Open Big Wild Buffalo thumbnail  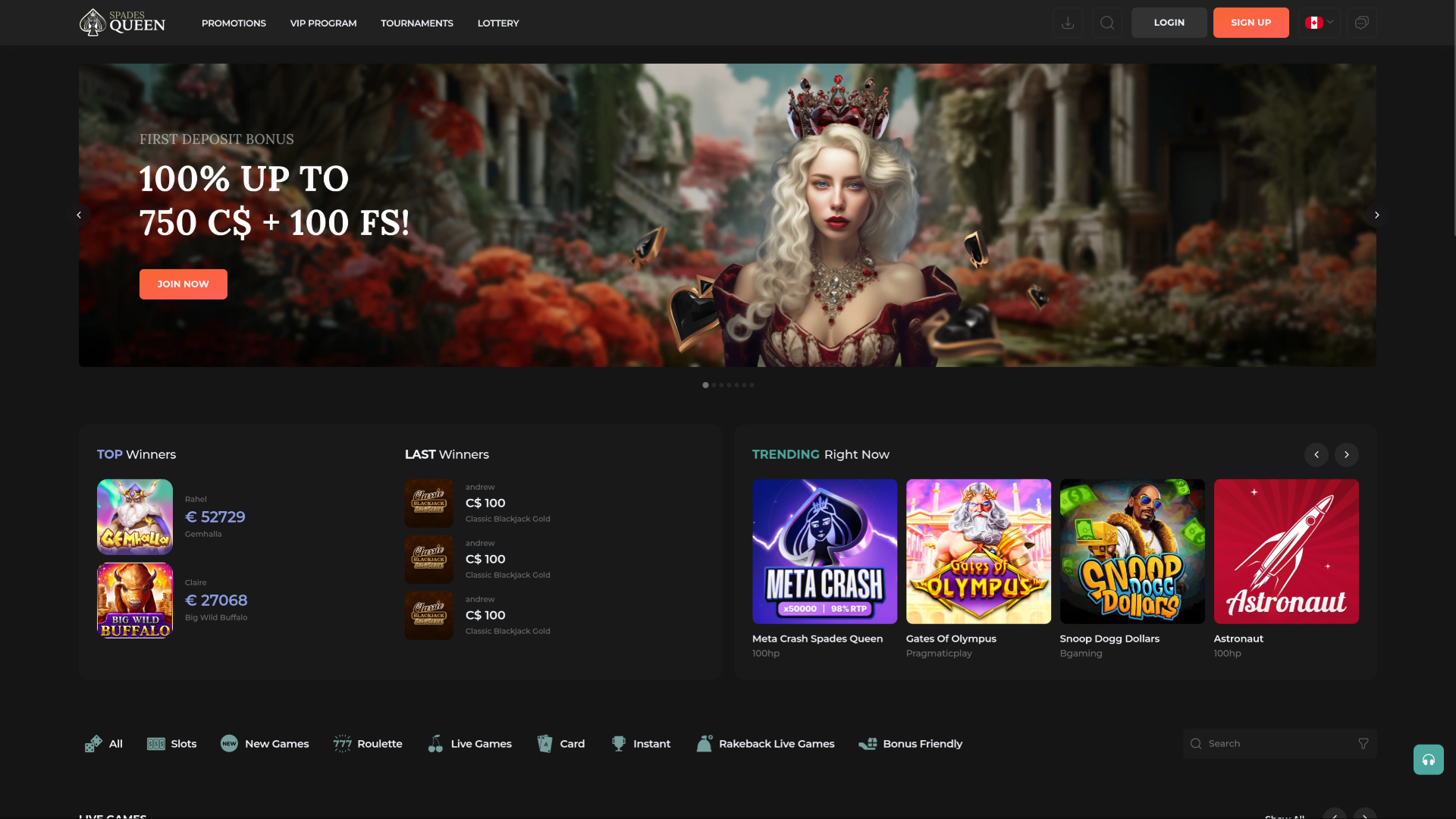point(135,601)
